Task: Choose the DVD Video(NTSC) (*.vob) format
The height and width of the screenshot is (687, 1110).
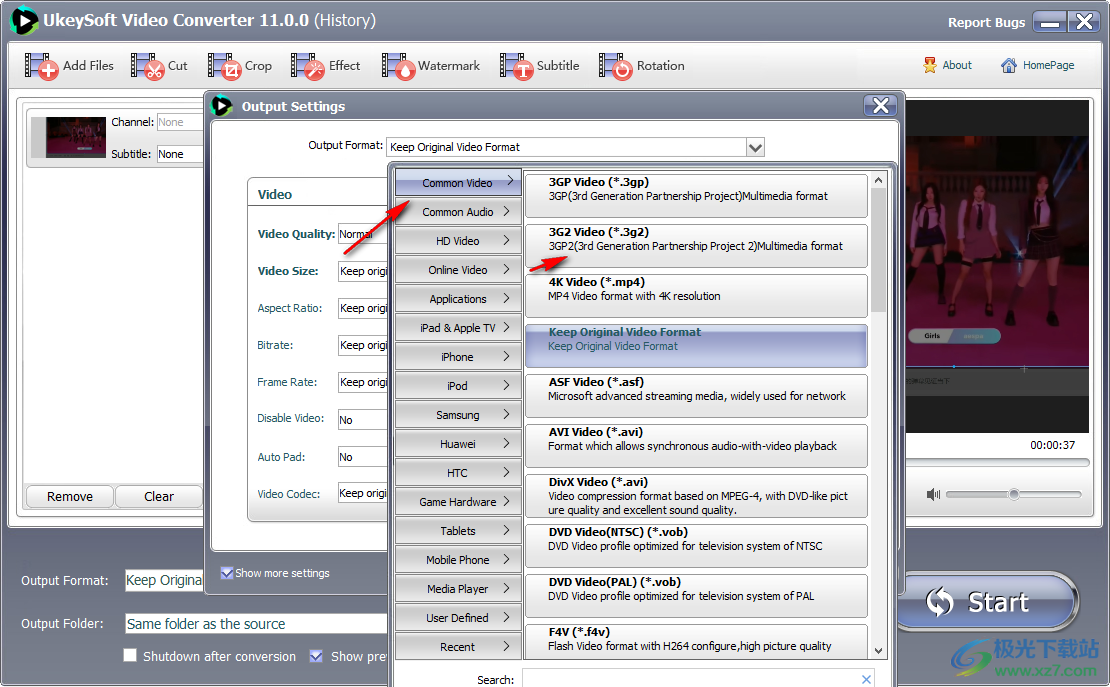Action: pos(697,545)
